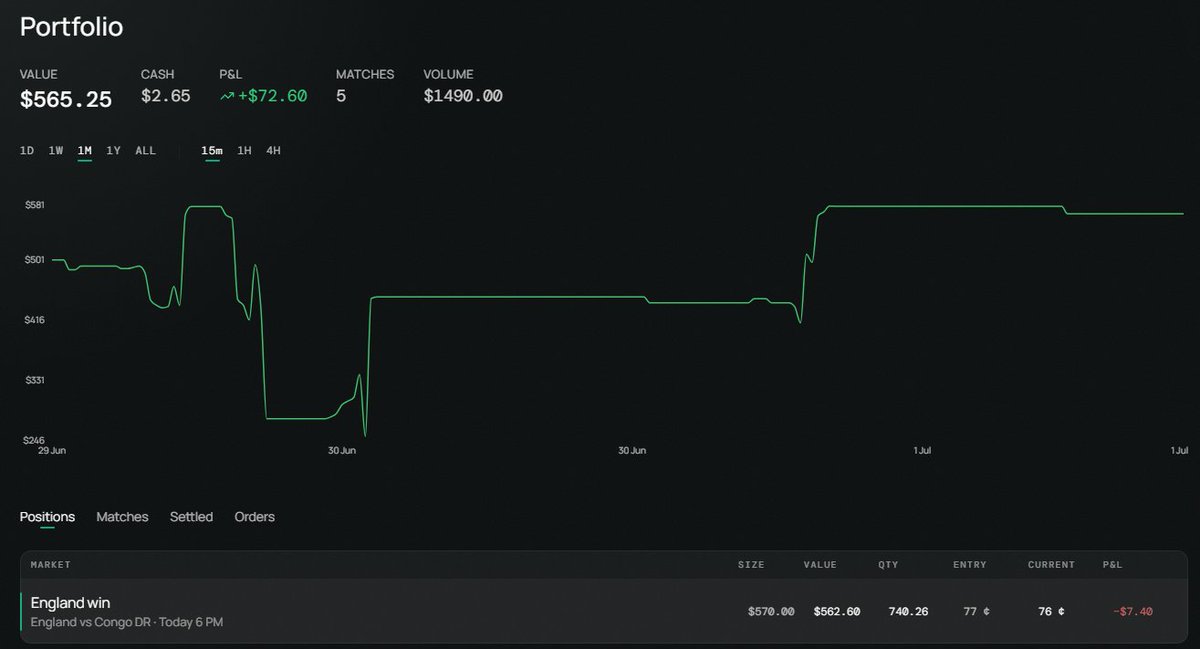This screenshot has height=649, width=1200.
Task: Click the position value $562.60
Action: [836, 611]
